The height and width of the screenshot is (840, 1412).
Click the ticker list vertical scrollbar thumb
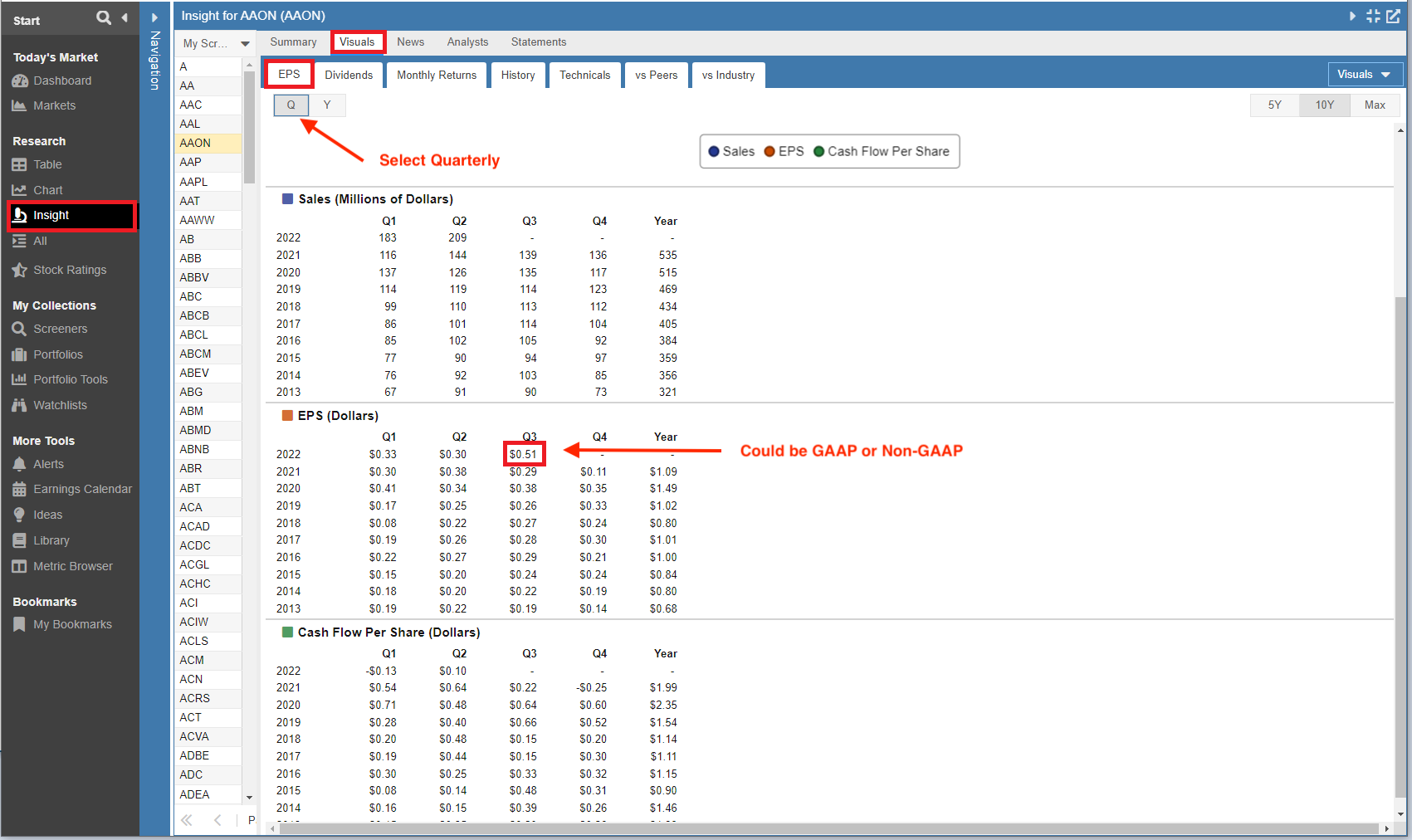[x=249, y=127]
